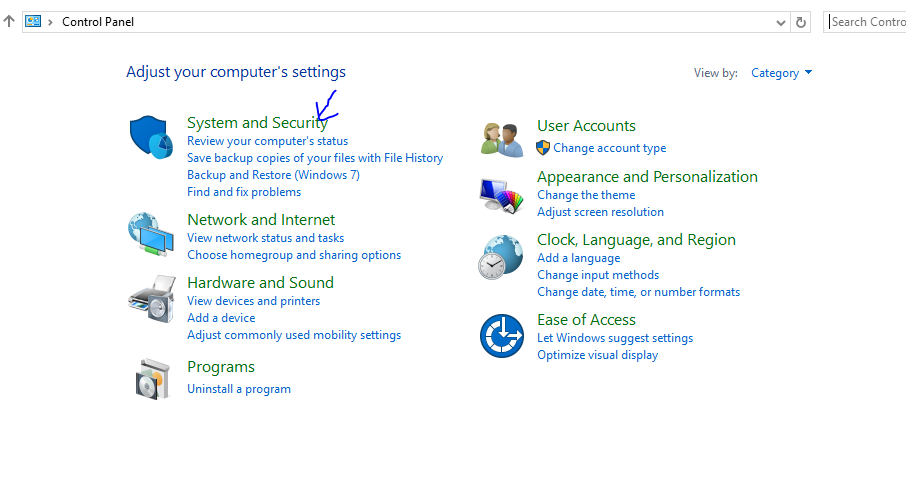Open Programs category
Screen dimensions: 906x497
pos(221,367)
